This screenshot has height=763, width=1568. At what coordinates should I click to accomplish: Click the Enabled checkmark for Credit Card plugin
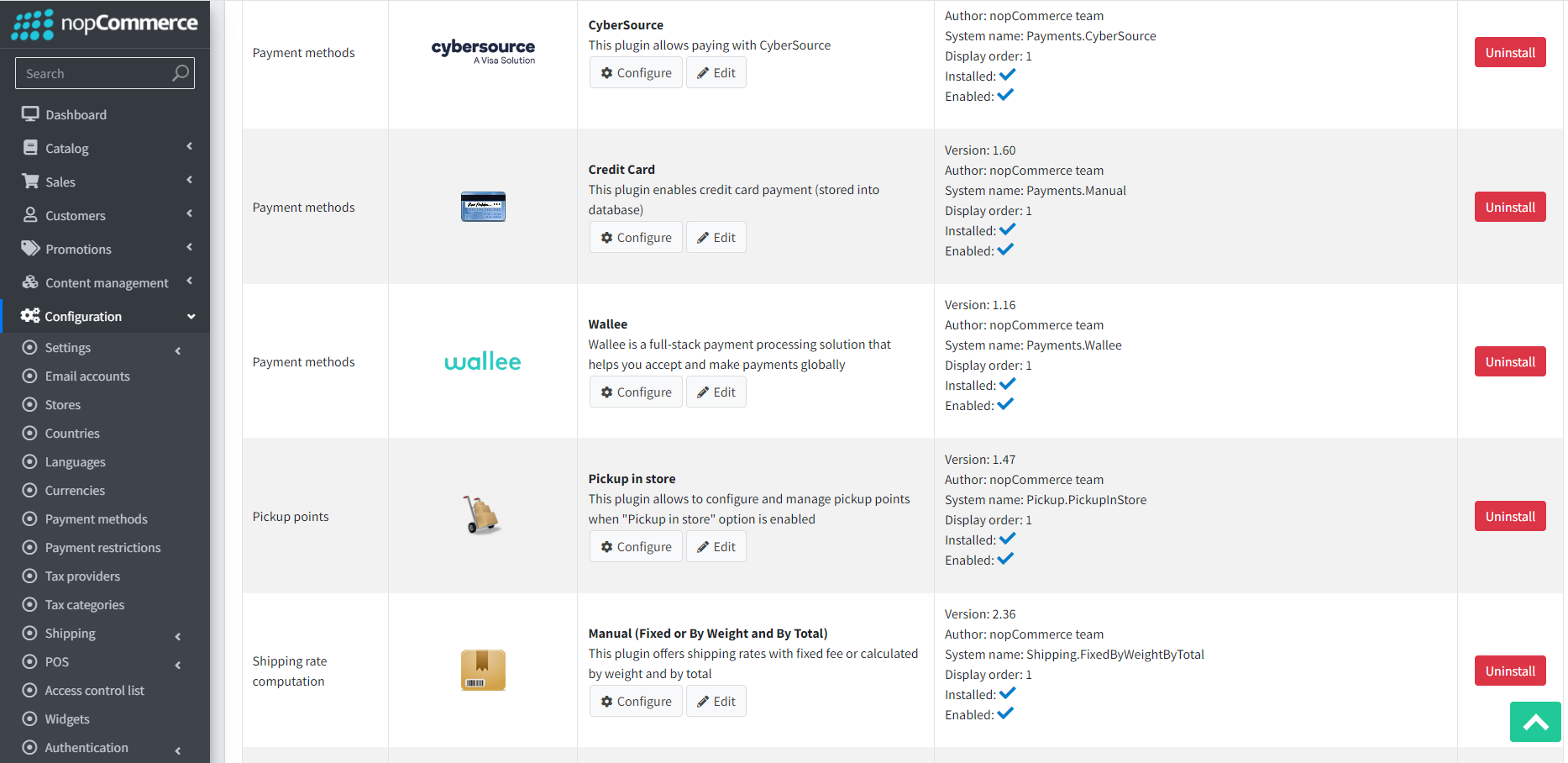1007,250
